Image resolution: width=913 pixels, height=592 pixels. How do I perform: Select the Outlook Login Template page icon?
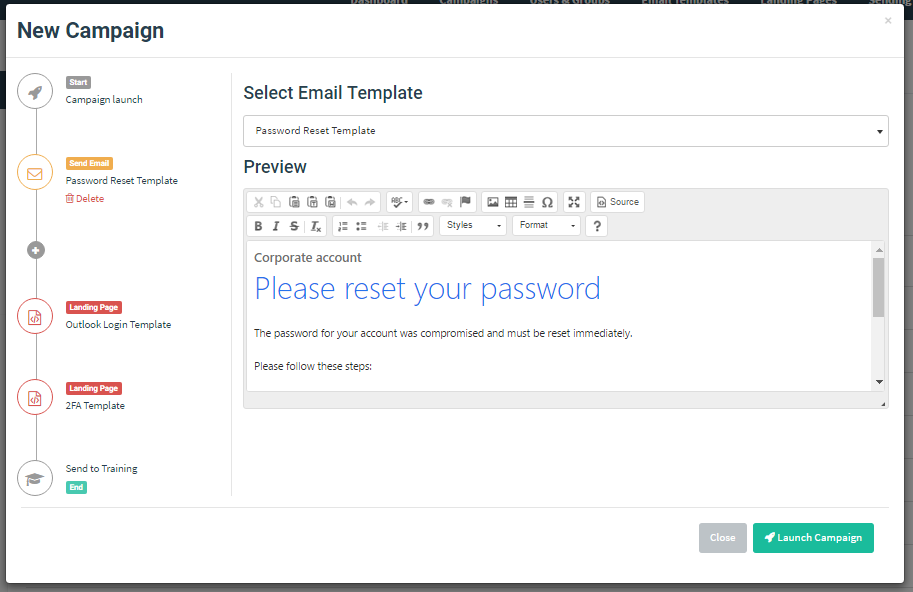click(35, 316)
